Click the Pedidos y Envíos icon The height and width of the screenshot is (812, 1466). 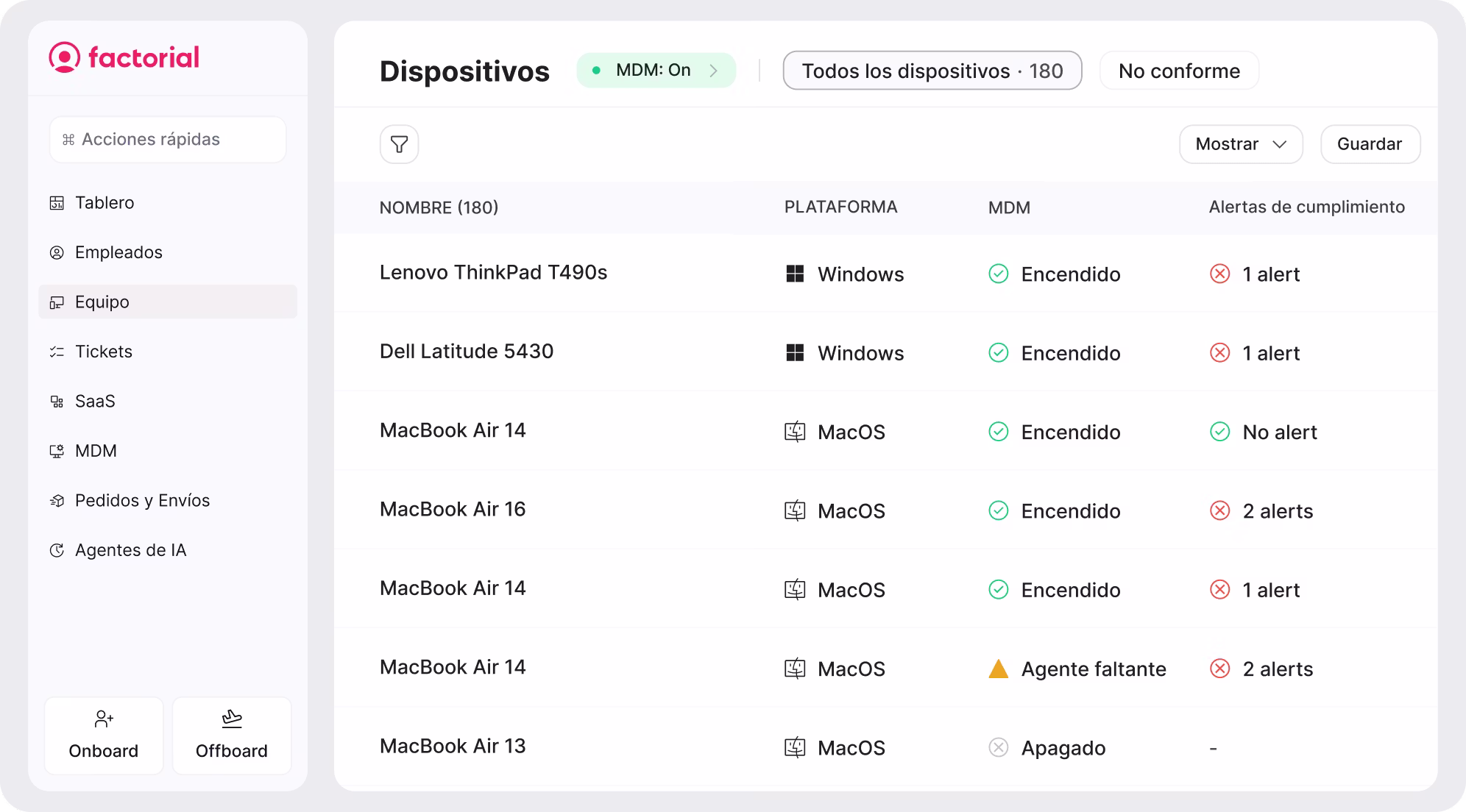coord(57,501)
